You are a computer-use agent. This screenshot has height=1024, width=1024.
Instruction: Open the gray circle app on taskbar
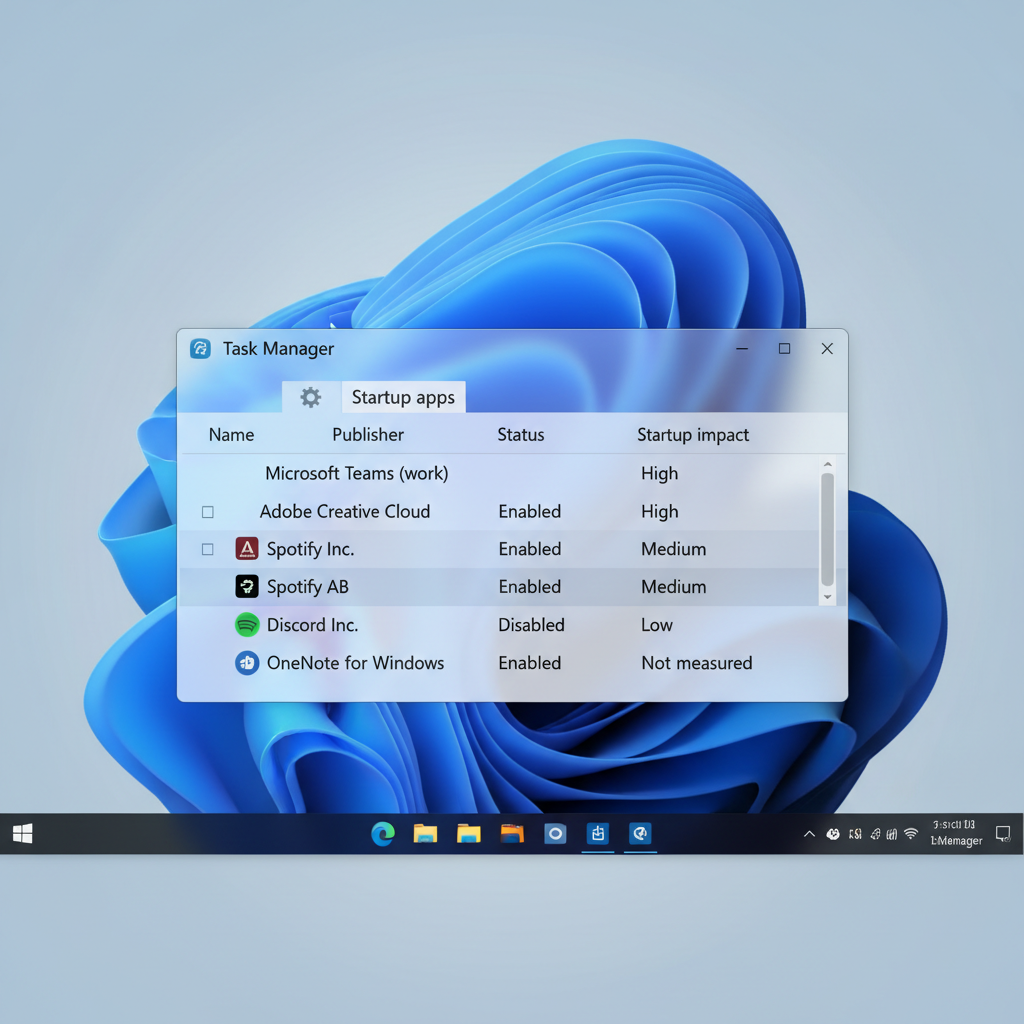[555, 834]
